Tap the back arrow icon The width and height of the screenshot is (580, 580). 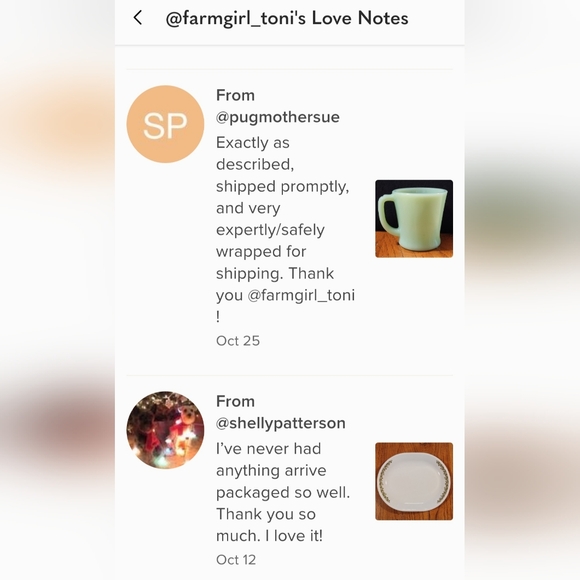click(x=138, y=17)
